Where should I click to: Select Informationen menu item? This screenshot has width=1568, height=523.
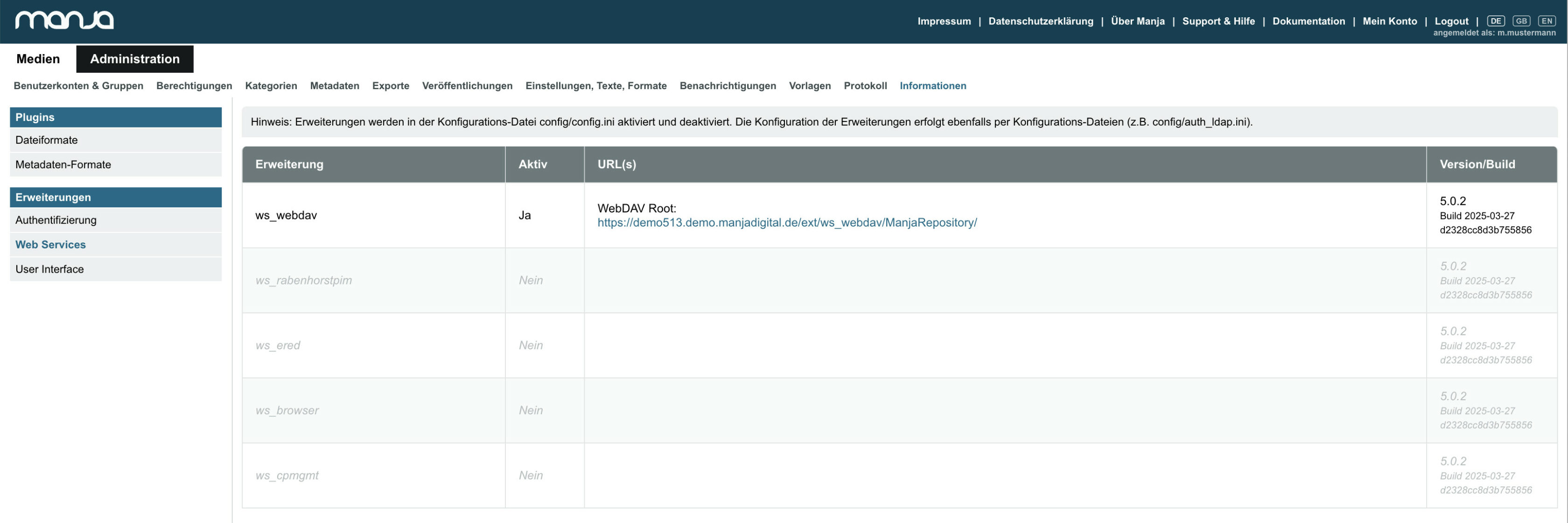[x=932, y=86]
